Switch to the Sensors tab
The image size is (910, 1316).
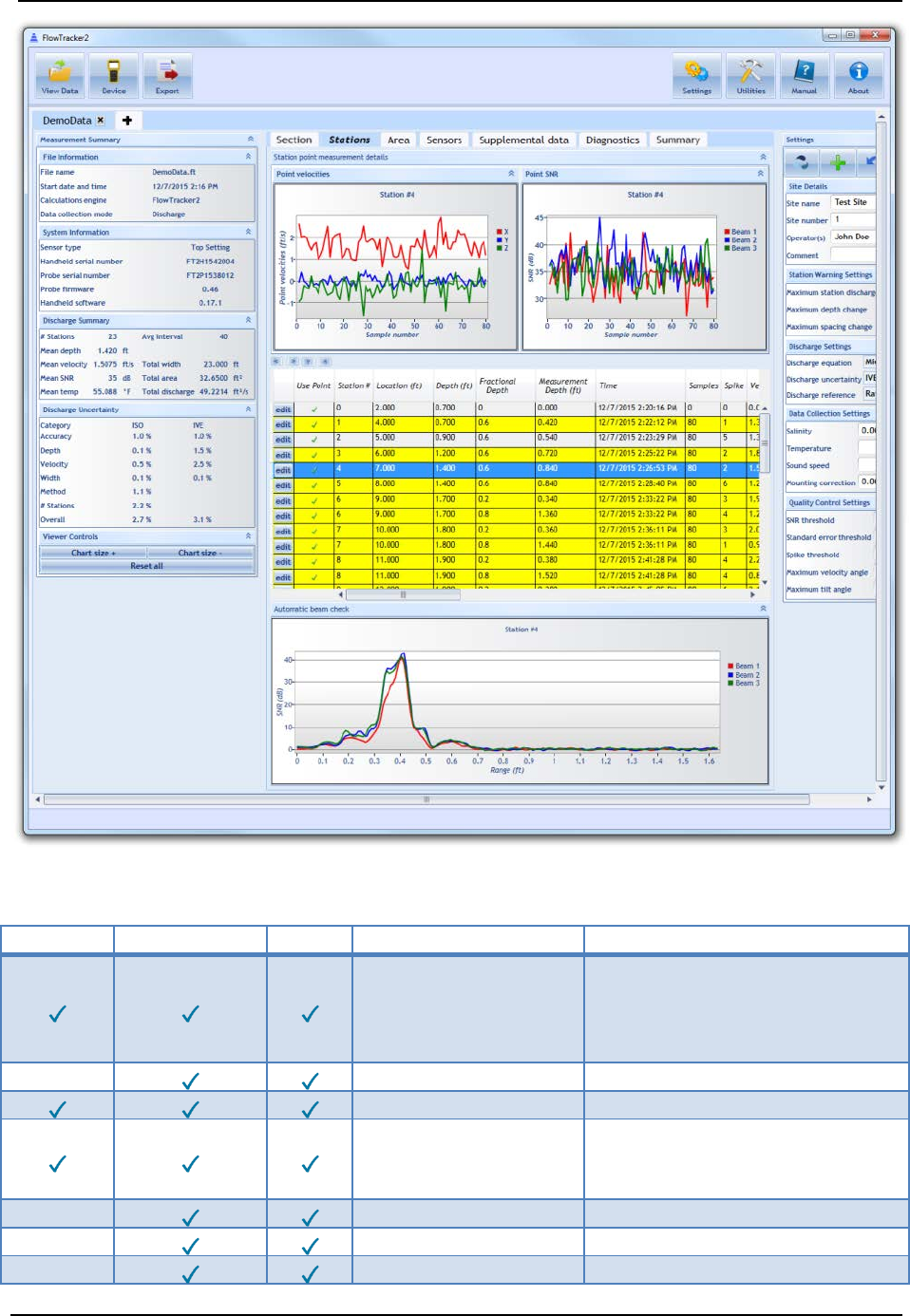(x=444, y=140)
